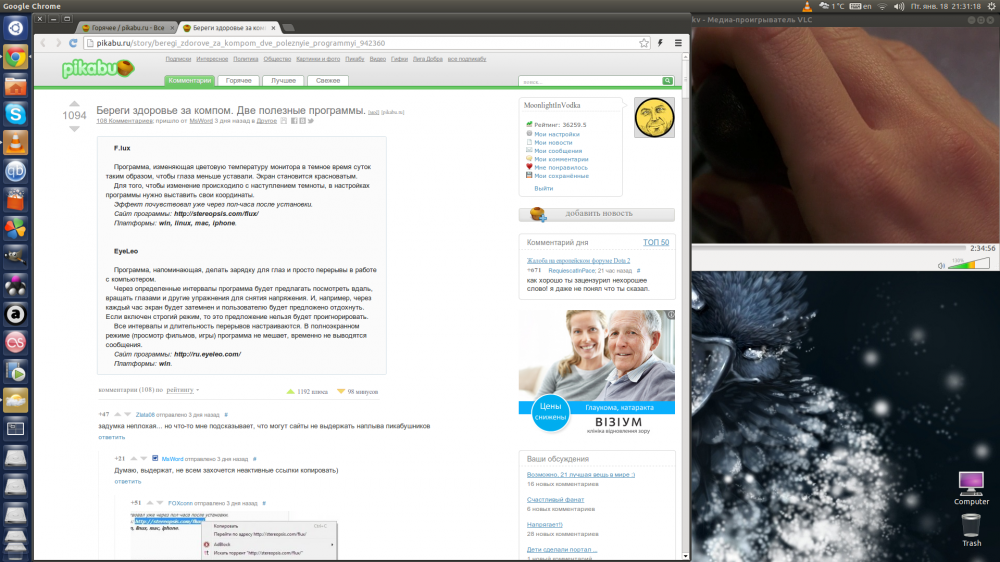The height and width of the screenshot is (562, 1000).
Task: Open the Trash on the desktop
Action: pyautogui.click(x=971, y=529)
